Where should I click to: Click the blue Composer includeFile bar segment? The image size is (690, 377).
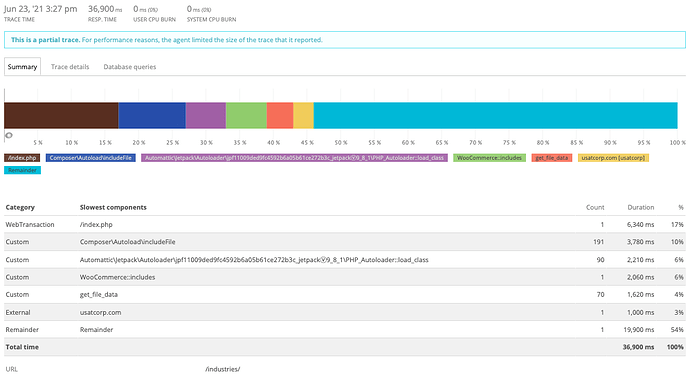click(152, 115)
